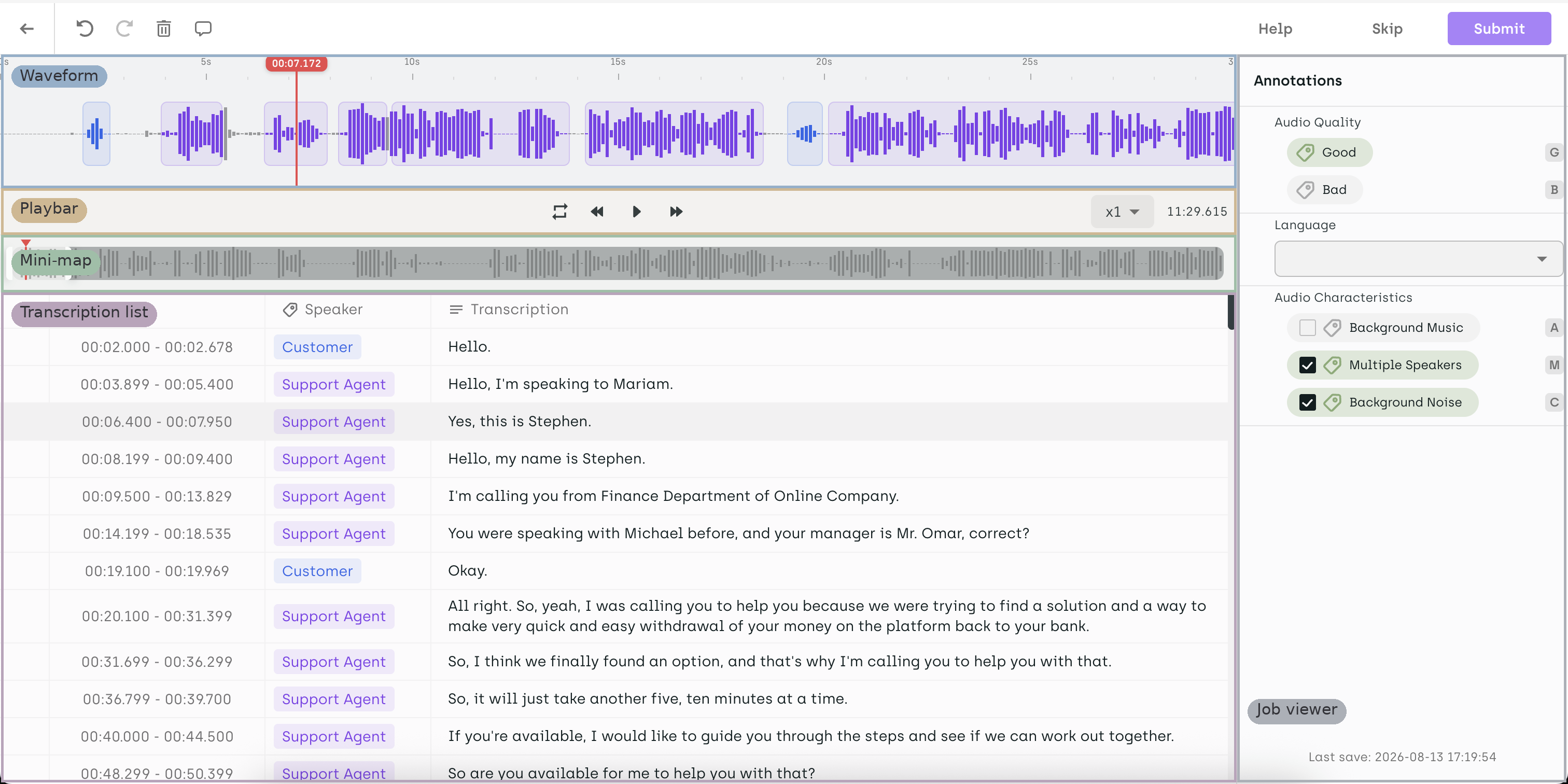This screenshot has width=1568, height=784.
Task: Click the Customer tag on the Okay. row
Action: tap(317, 571)
